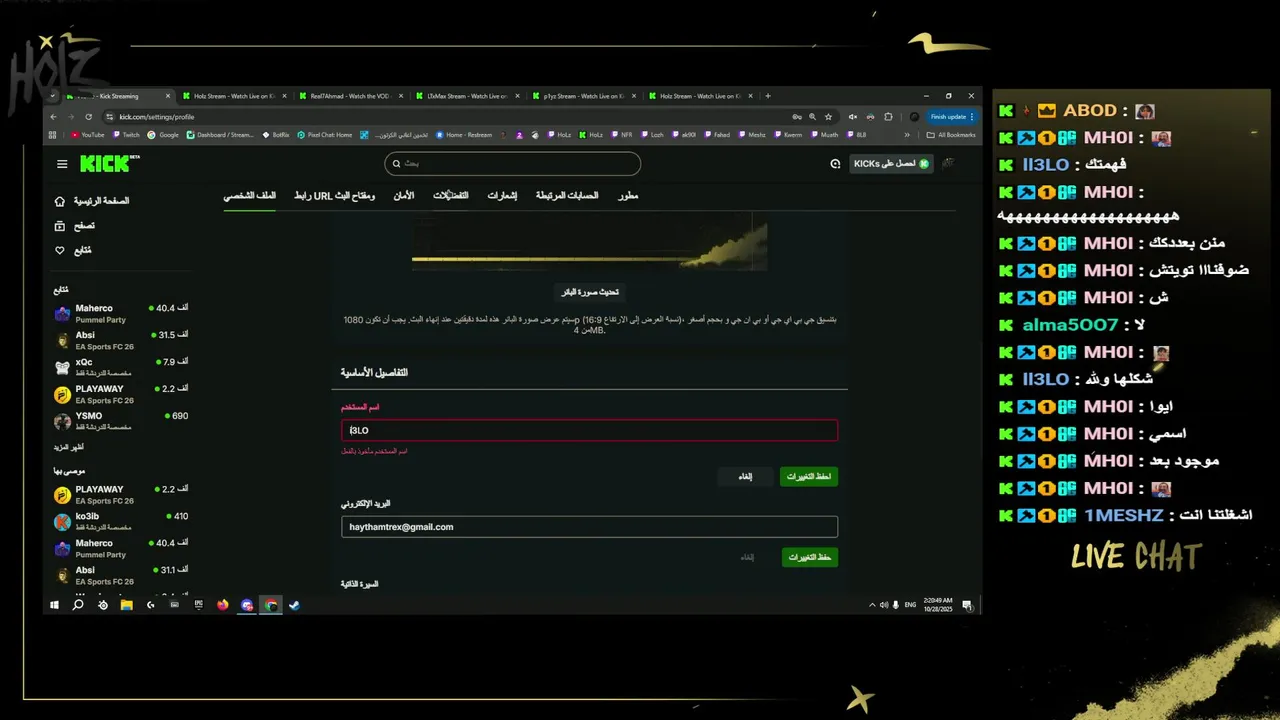Screen dimensions: 1280x720
Task: Open the الأمان security tab
Action: pos(403,195)
